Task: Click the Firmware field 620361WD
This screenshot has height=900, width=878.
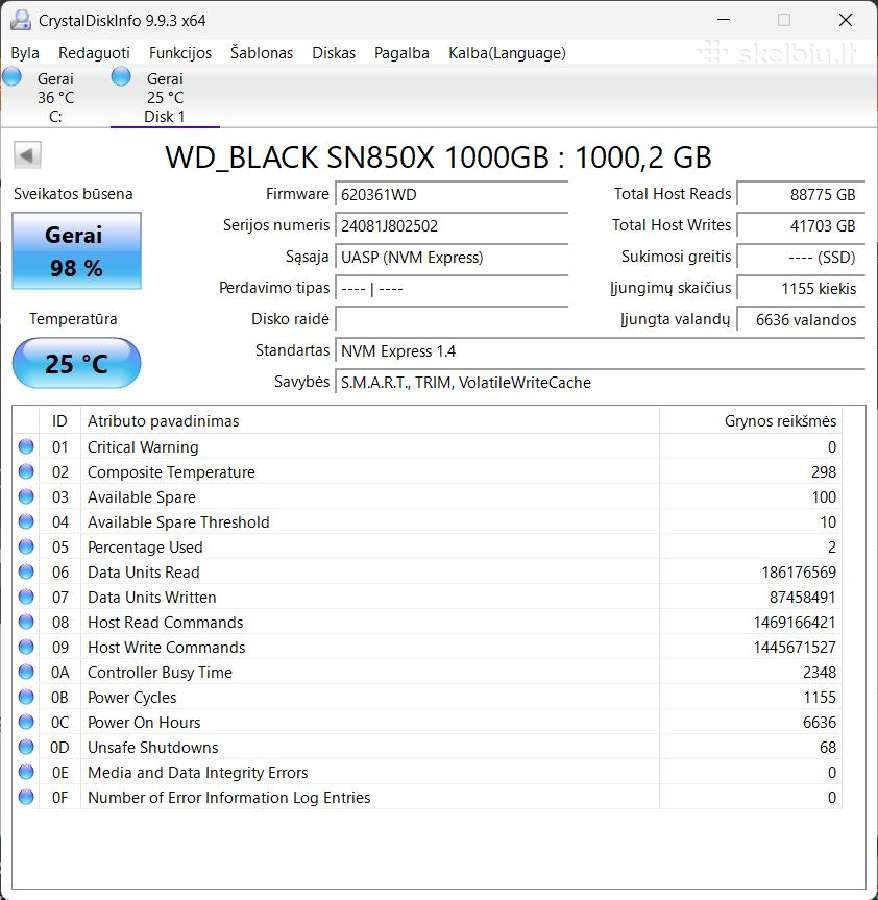Action: [452, 195]
